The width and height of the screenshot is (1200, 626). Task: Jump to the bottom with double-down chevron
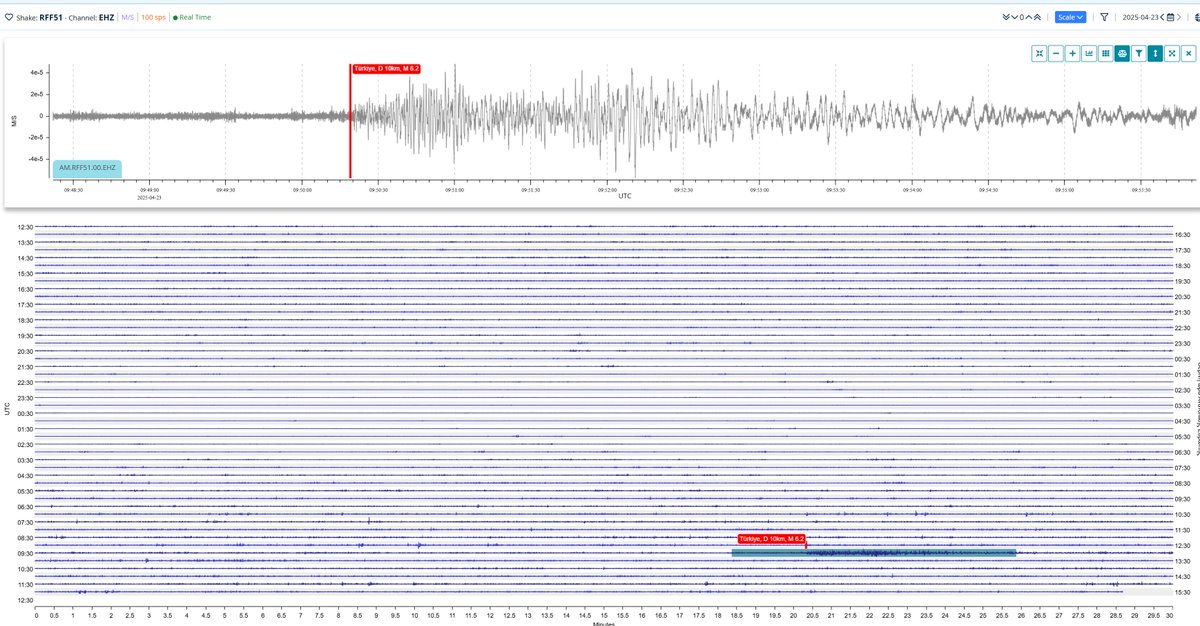(1006, 17)
